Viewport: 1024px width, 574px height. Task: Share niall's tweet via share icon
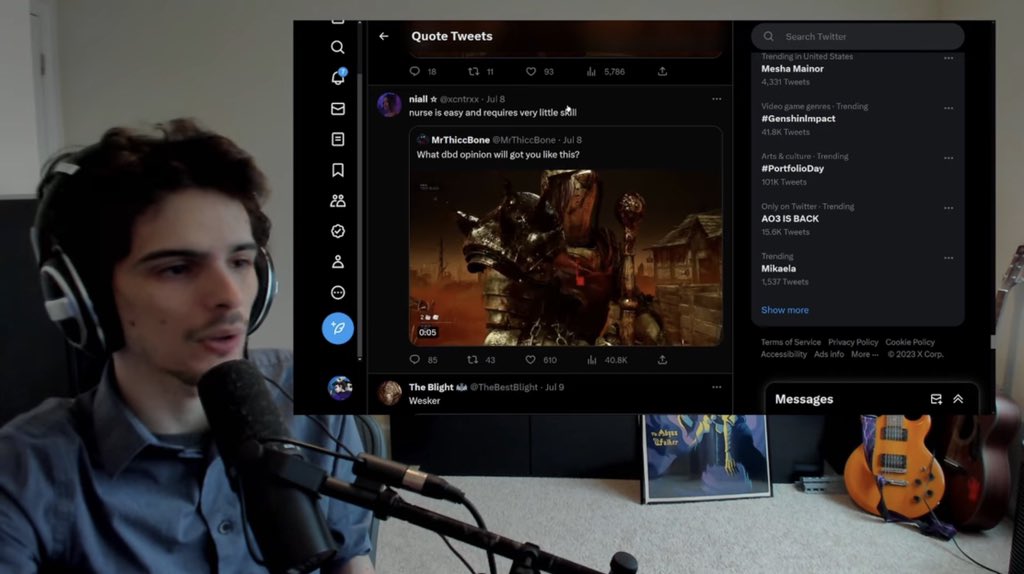coord(662,359)
